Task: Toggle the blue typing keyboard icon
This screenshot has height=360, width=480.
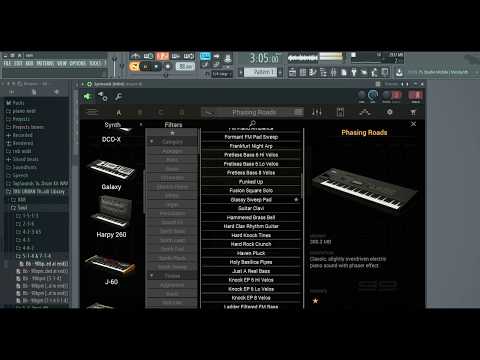Action: (x=205, y=56)
